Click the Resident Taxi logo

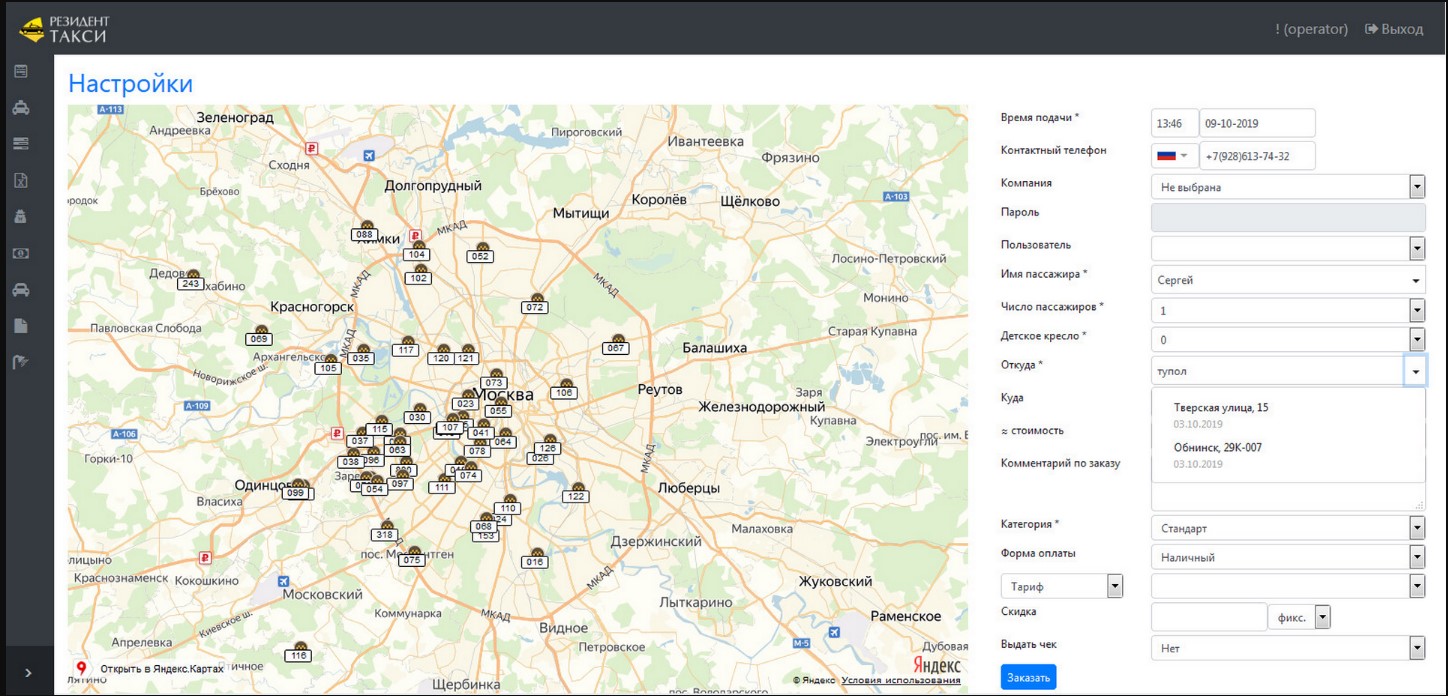66,29
